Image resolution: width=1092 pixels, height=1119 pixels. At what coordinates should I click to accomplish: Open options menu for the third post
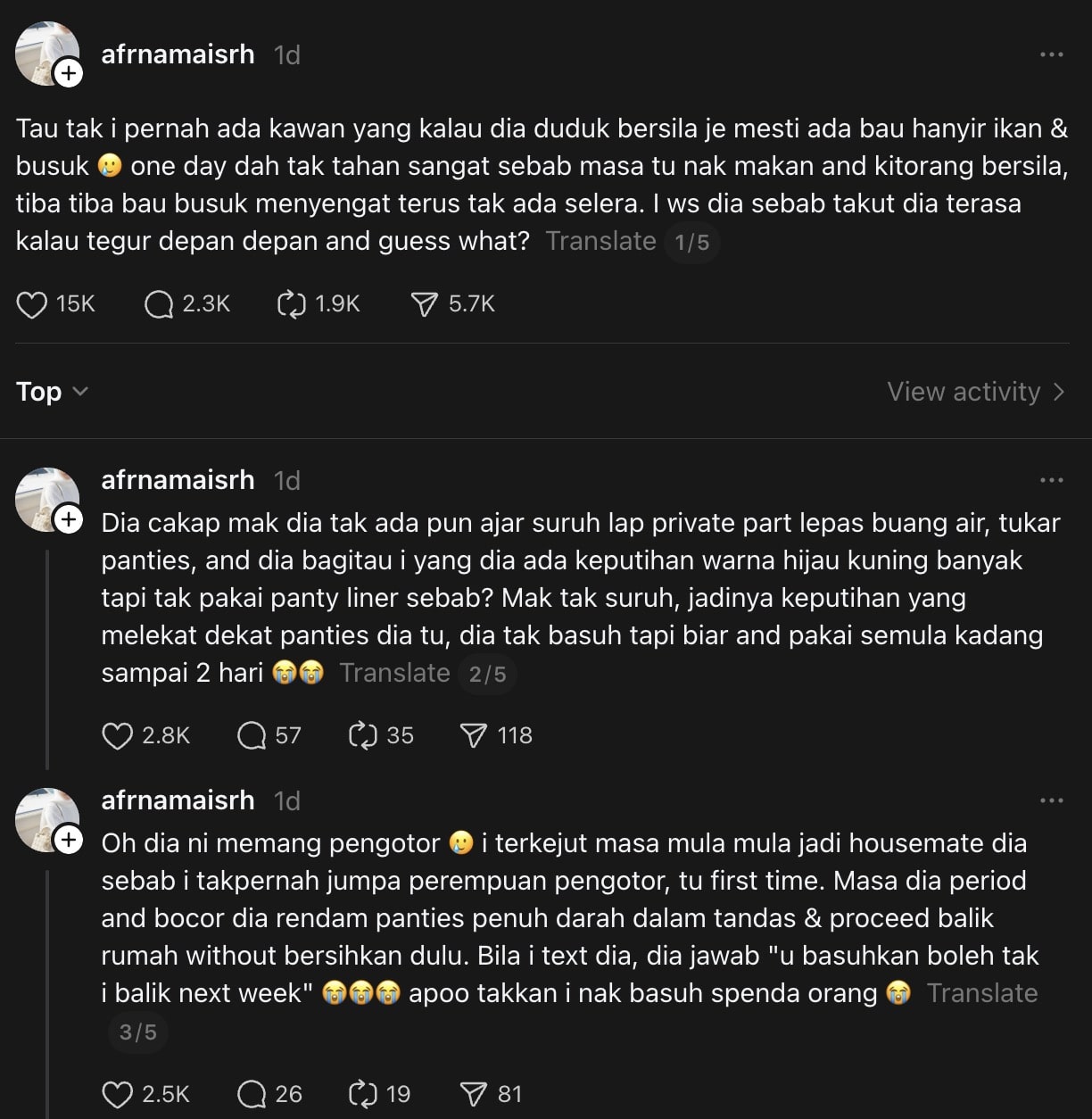point(1051,801)
